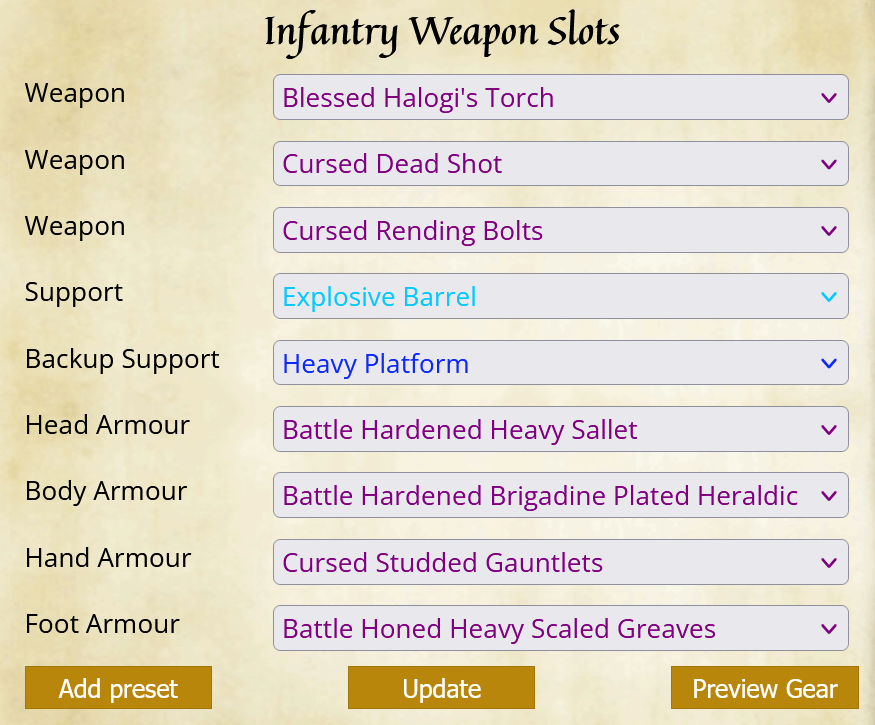Click the Add preset button
Viewport: 875px width, 725px height.
tap(118, 688)
